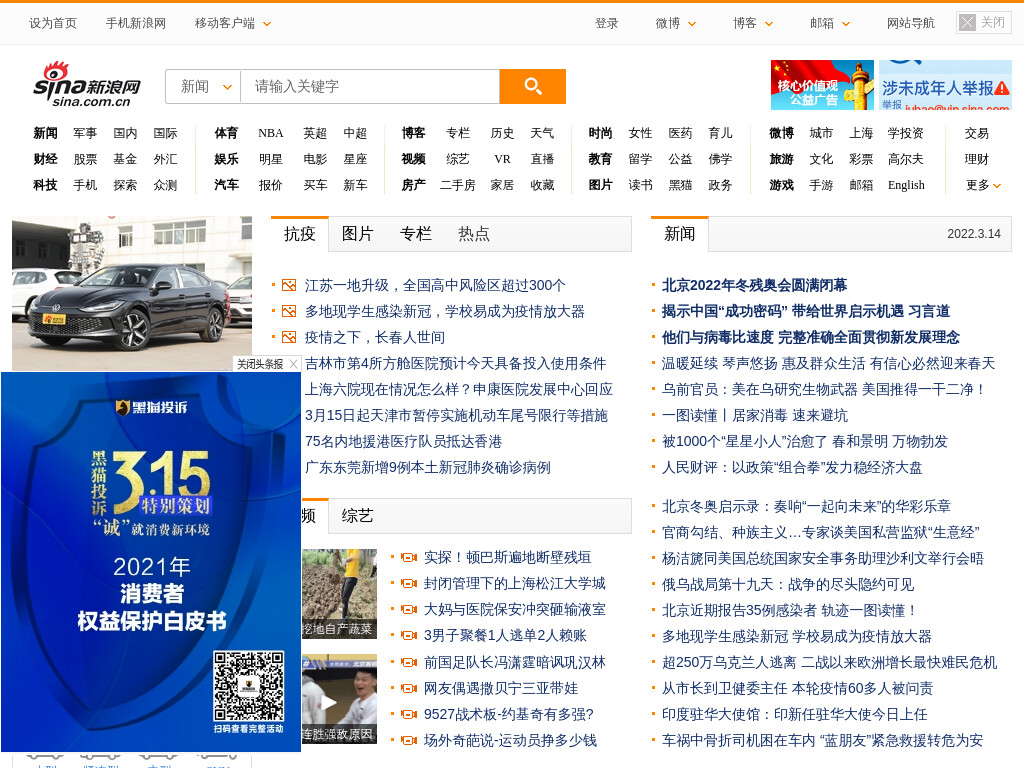
Task: Click 二手房 navigation link
Action: coord(457,185)
